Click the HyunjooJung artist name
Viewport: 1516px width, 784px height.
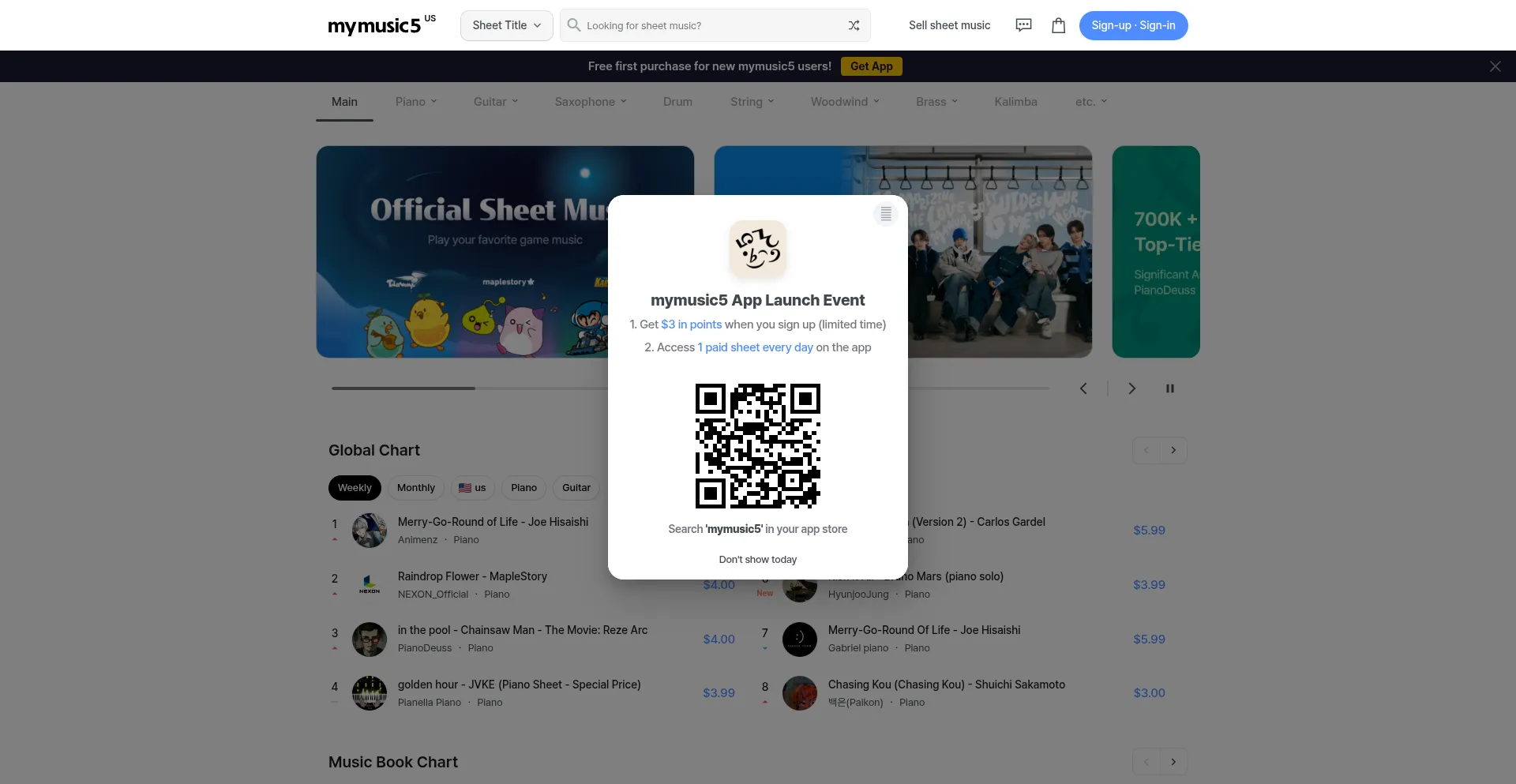pyautogui.click(x=858, y=595)
